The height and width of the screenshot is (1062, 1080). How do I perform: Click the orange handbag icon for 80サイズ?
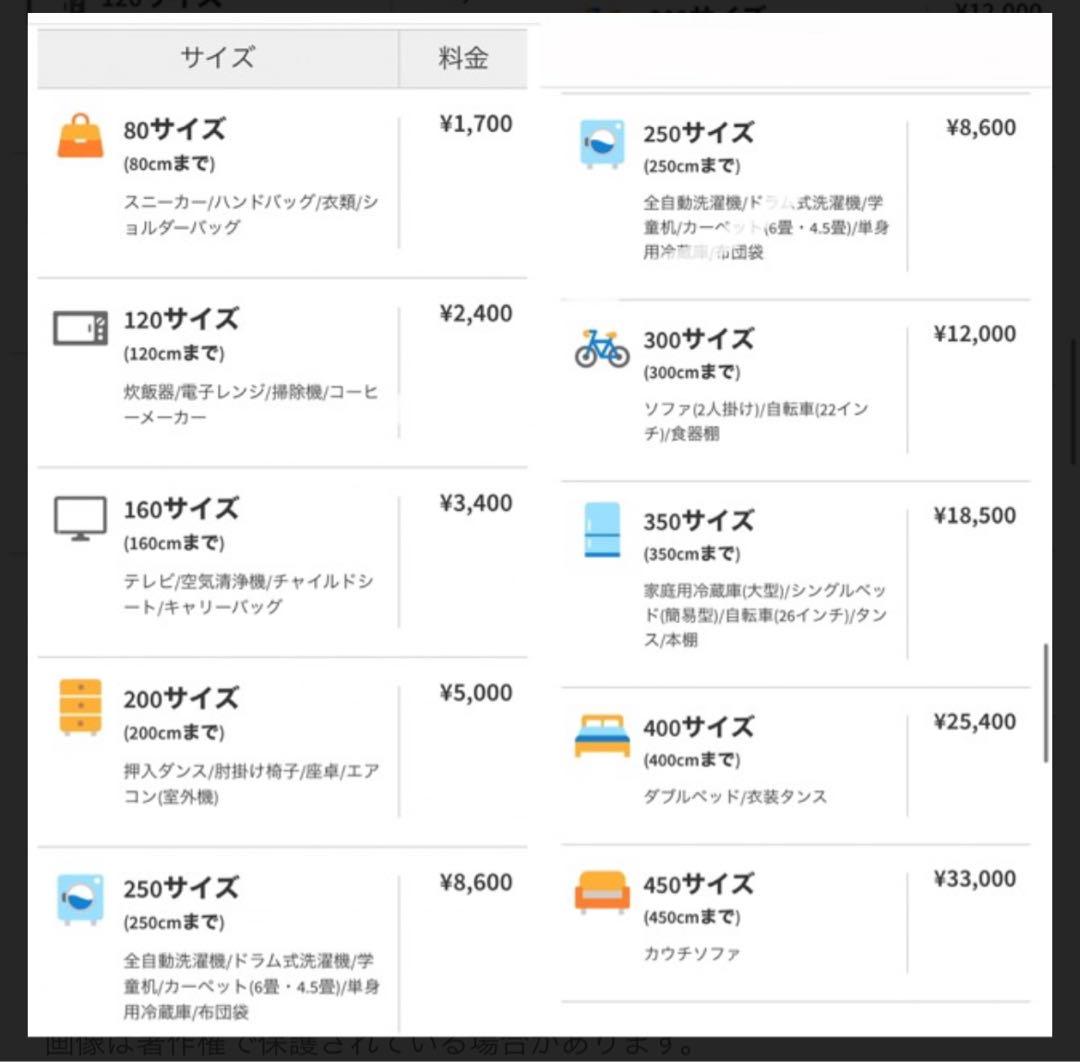[x=80, y=136]
